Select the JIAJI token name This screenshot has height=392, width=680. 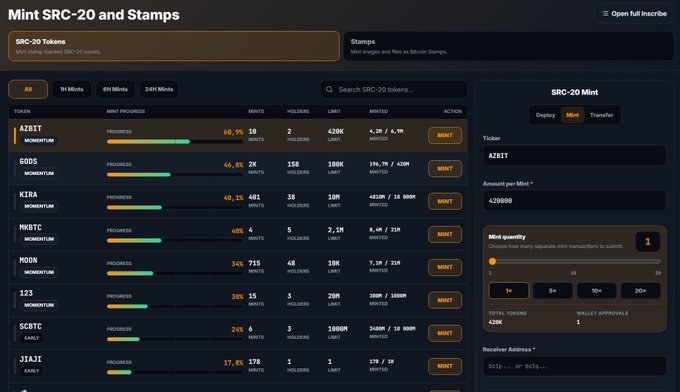pos(30,359)
